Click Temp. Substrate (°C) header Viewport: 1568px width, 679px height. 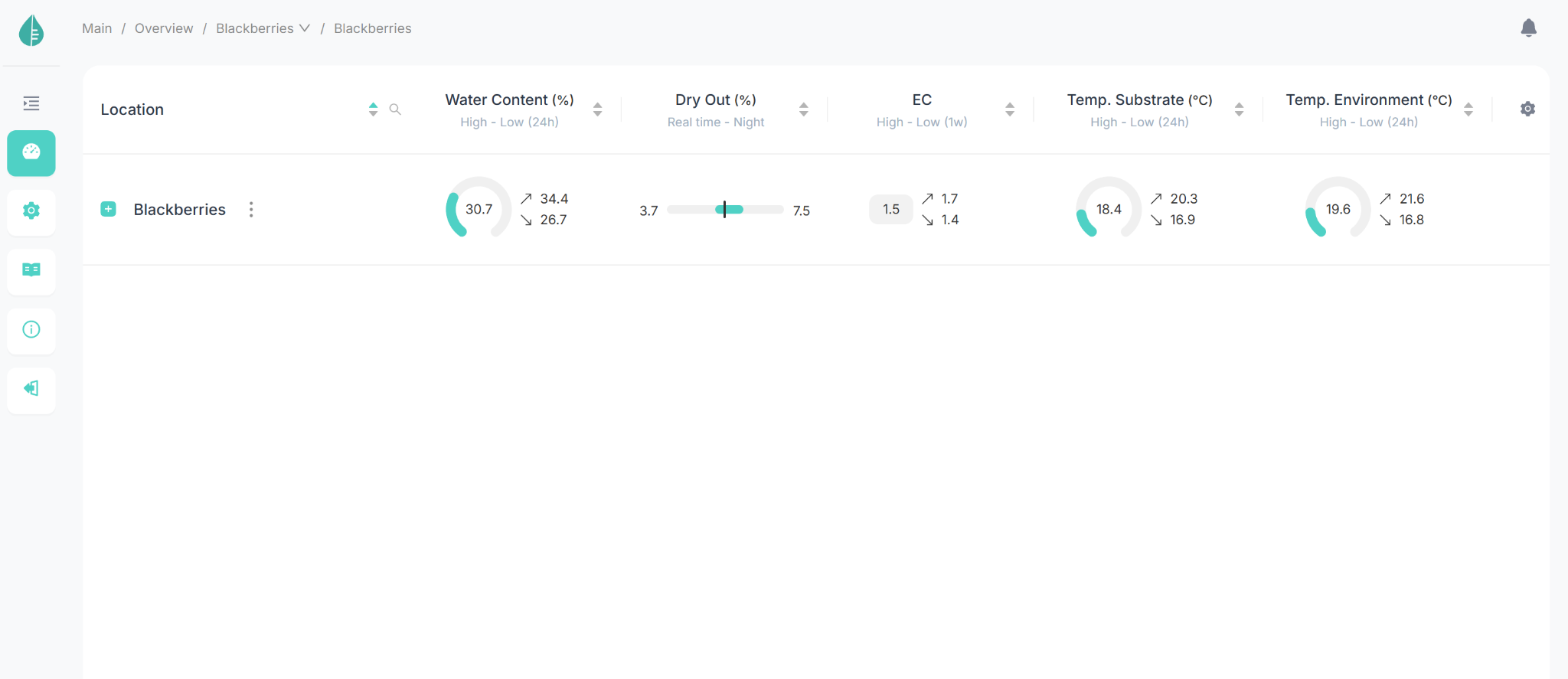pyautogui.click(x=1140, y=100)
